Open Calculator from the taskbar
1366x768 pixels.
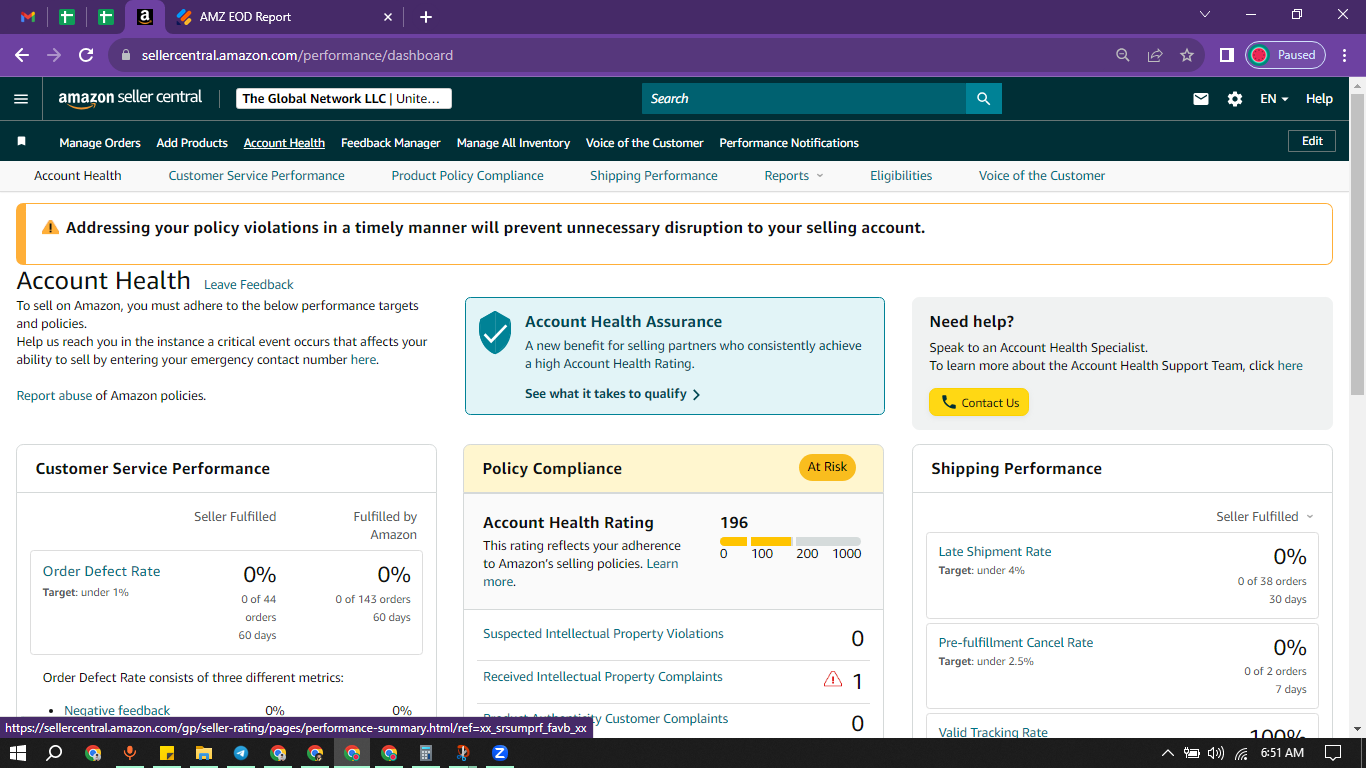pos(425,753)
